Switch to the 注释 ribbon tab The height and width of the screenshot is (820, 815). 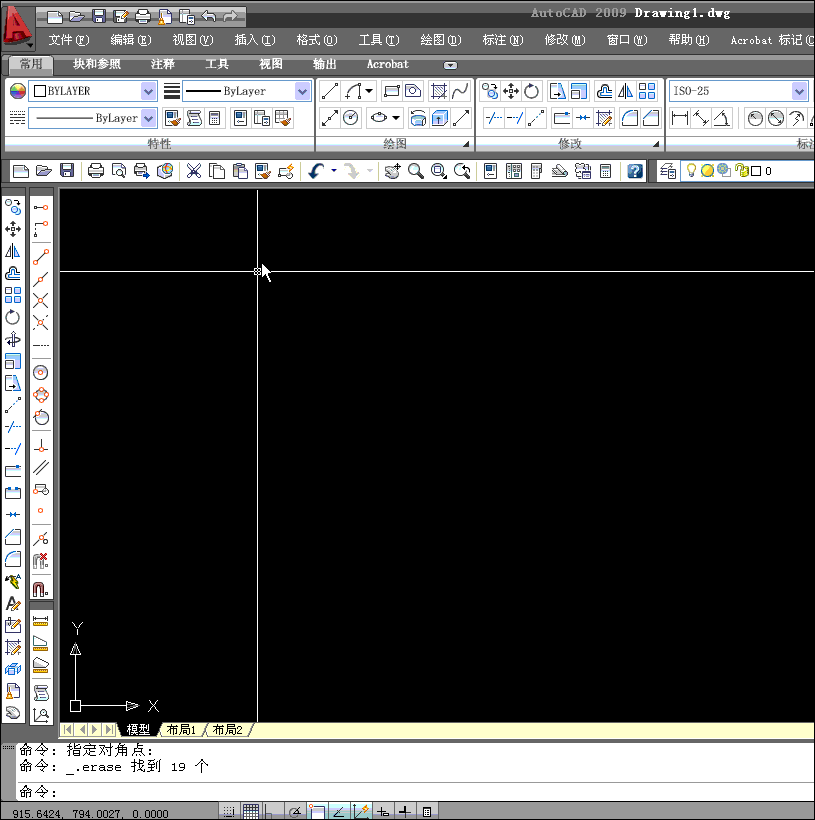click(x=162, y=64)
